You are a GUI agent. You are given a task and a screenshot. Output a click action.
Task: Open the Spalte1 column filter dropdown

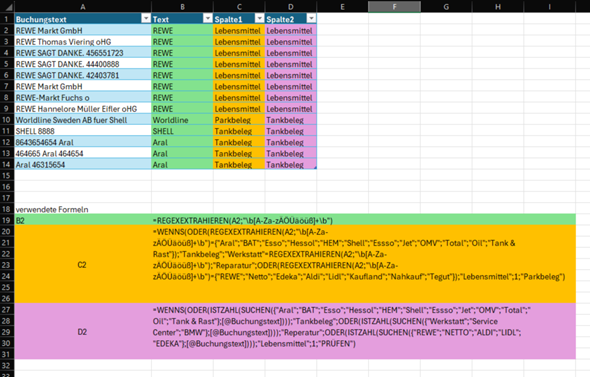pos(259,18)
